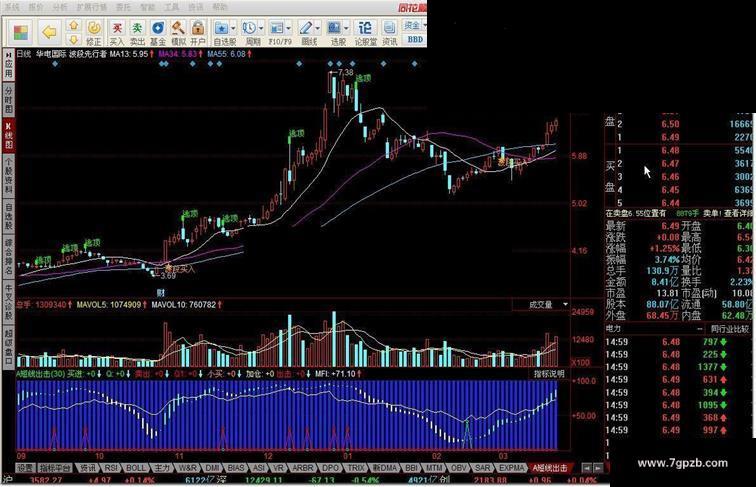Select the ASI indicator tab

(259, 468)
